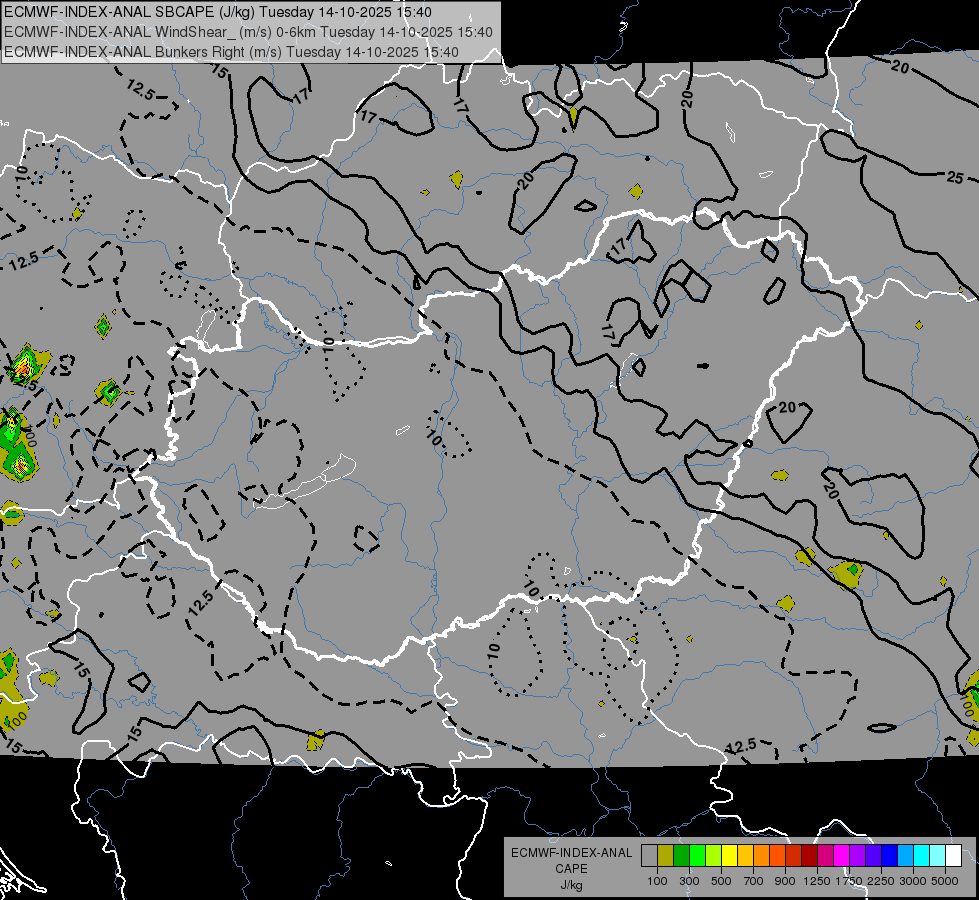Click the 12.5 contour label at top left
Viewport: 979px width, 900px height.
140,90
